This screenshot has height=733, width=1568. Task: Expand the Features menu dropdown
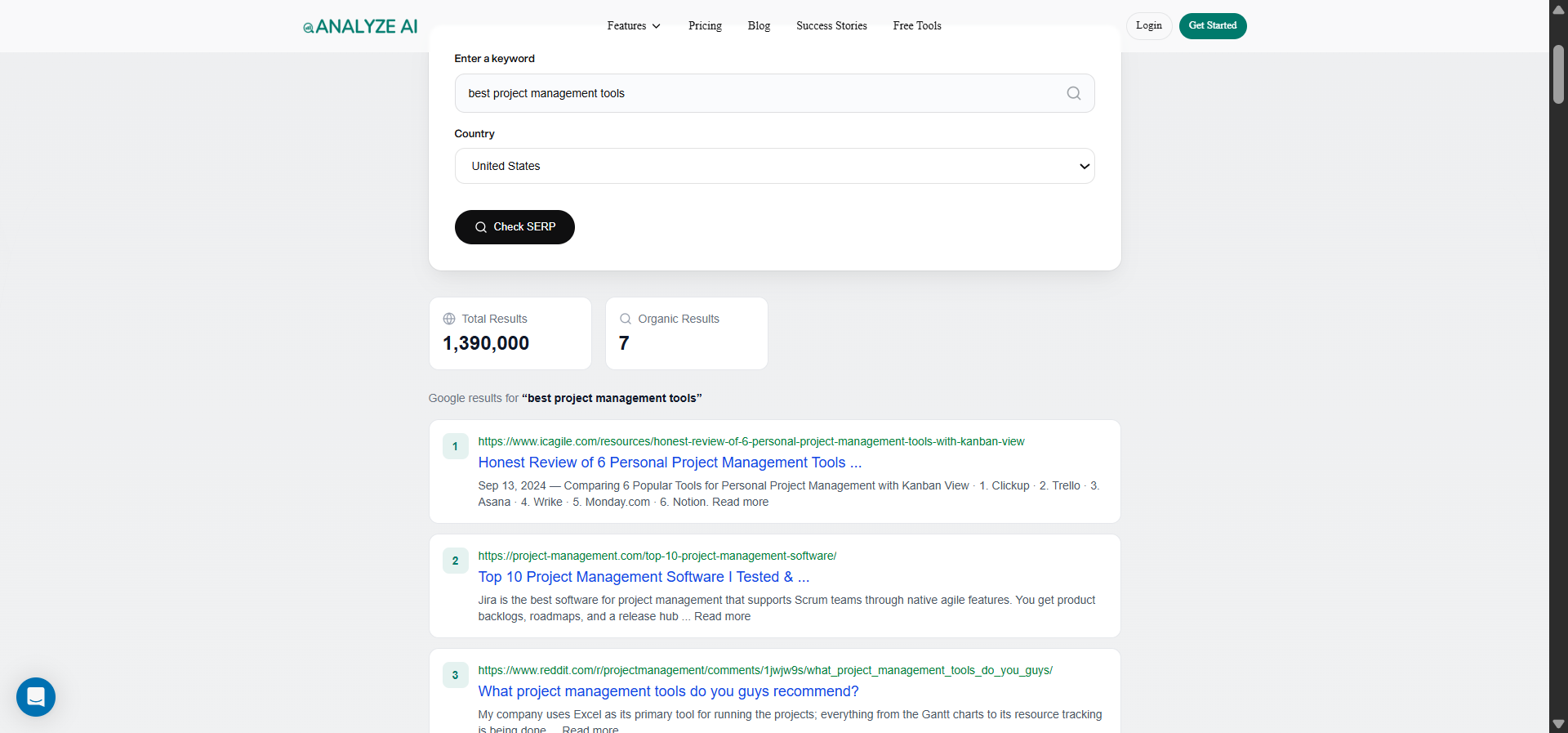[x=634, y=26]
